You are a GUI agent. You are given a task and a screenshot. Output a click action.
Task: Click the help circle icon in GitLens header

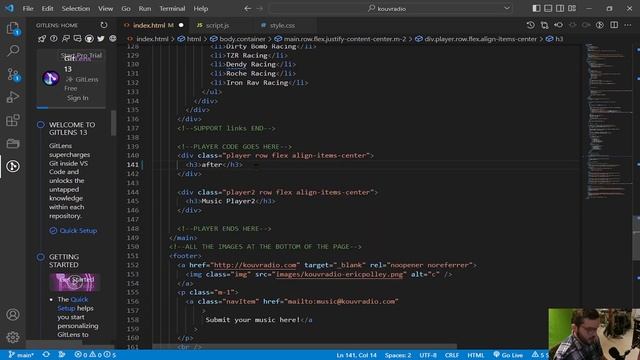[53, 39]
